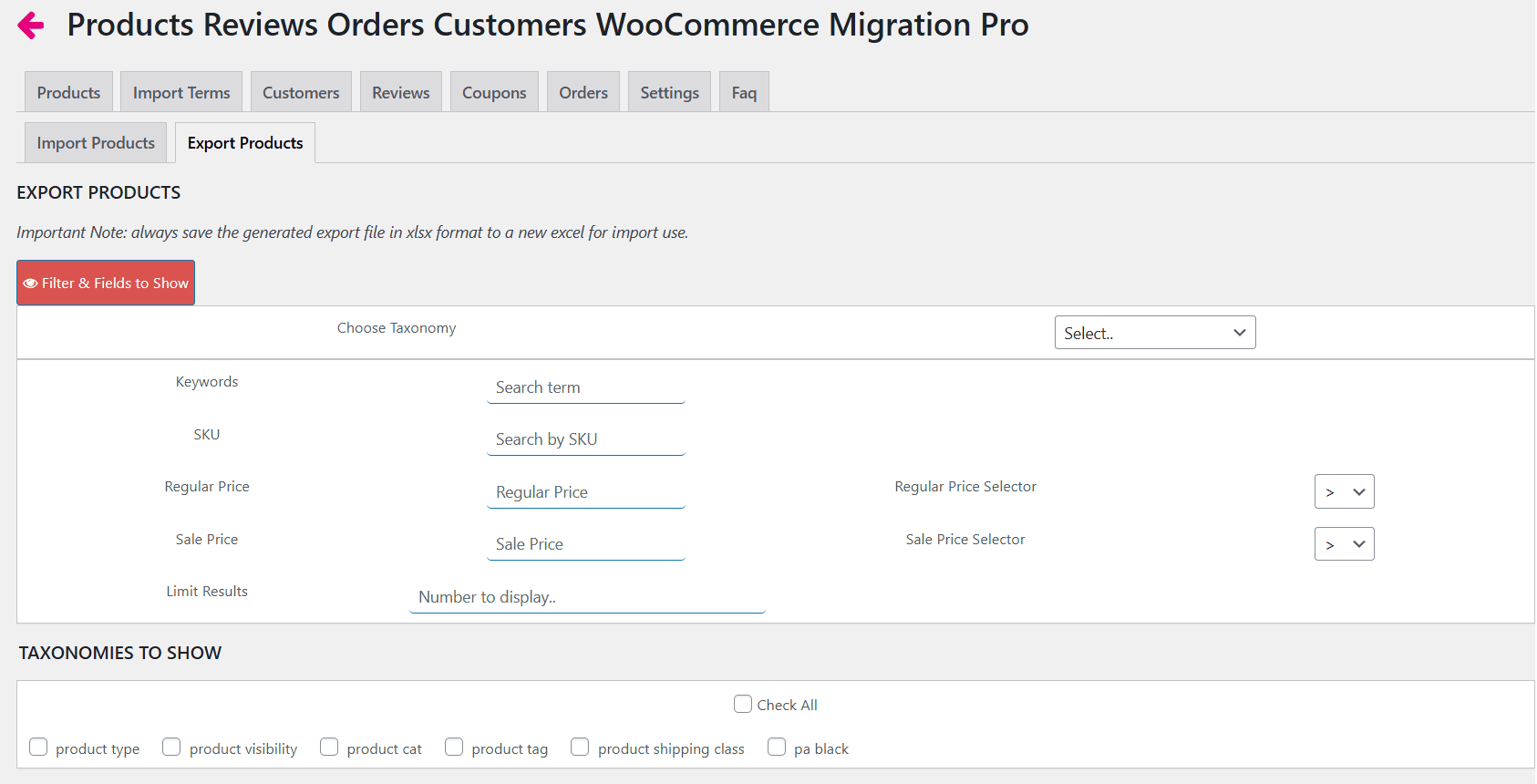1537x784 pixels.
Task: Click the Limit Results label
Action: tap(207, 592)
